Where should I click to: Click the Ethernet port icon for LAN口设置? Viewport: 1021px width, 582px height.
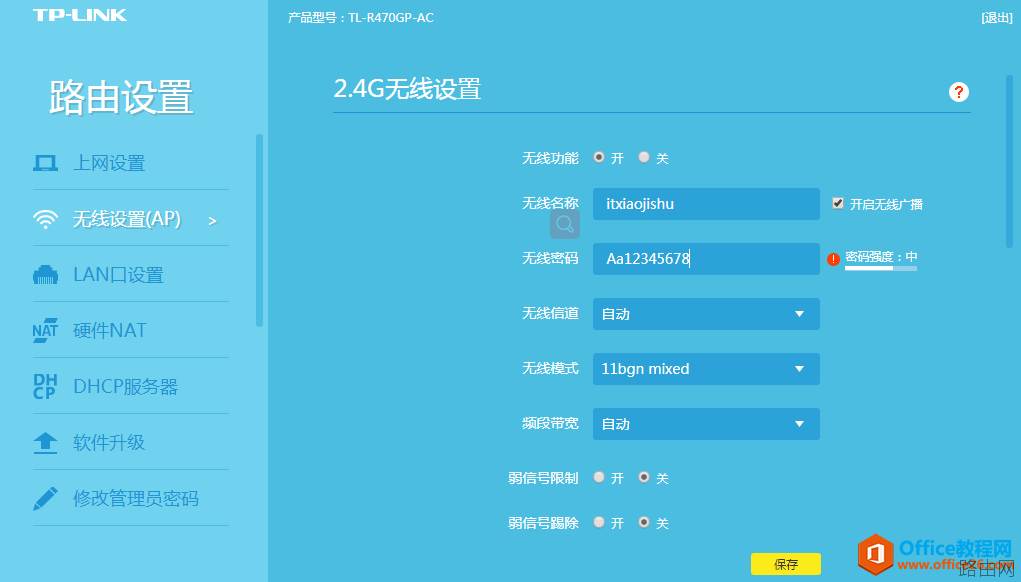coord(45,275)
